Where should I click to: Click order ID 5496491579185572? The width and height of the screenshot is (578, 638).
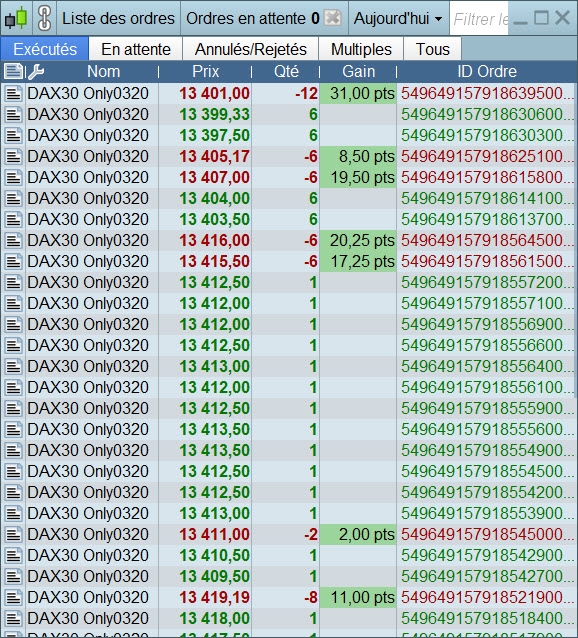487,282
